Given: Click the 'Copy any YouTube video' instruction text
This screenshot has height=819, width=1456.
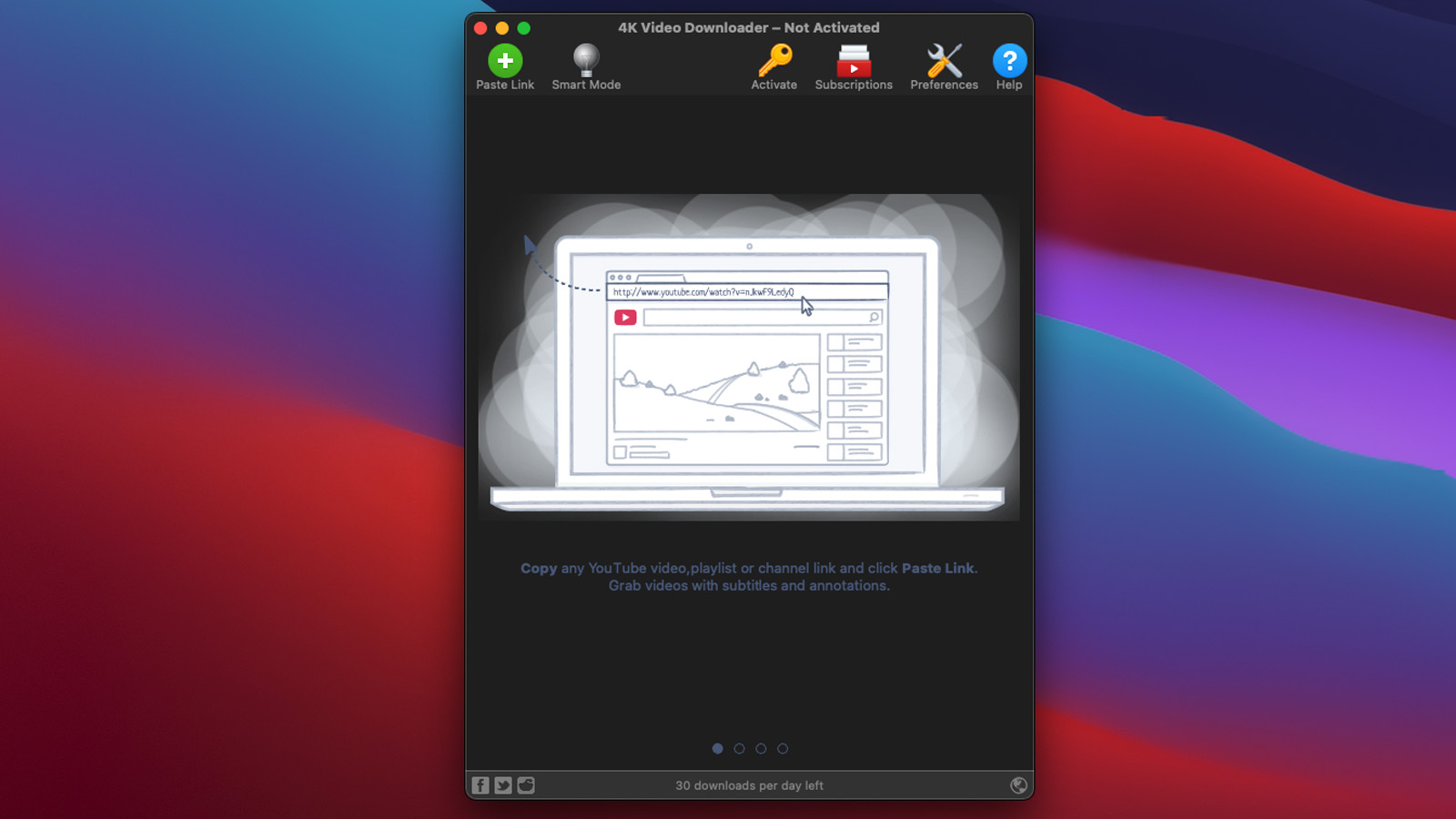Looking at the screenshot, I should (749, 568).
